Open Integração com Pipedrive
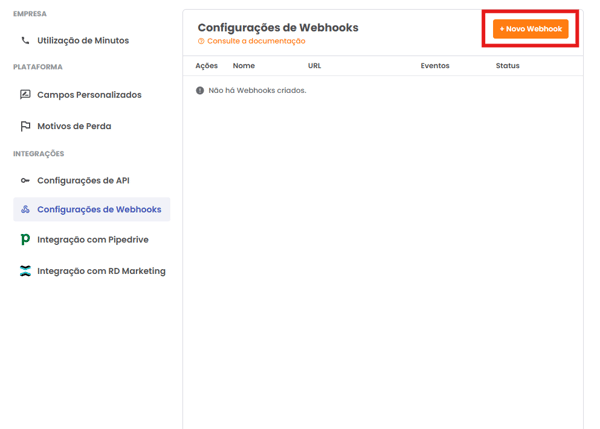The width and height of the screenshot is (600, 429). 93,240
